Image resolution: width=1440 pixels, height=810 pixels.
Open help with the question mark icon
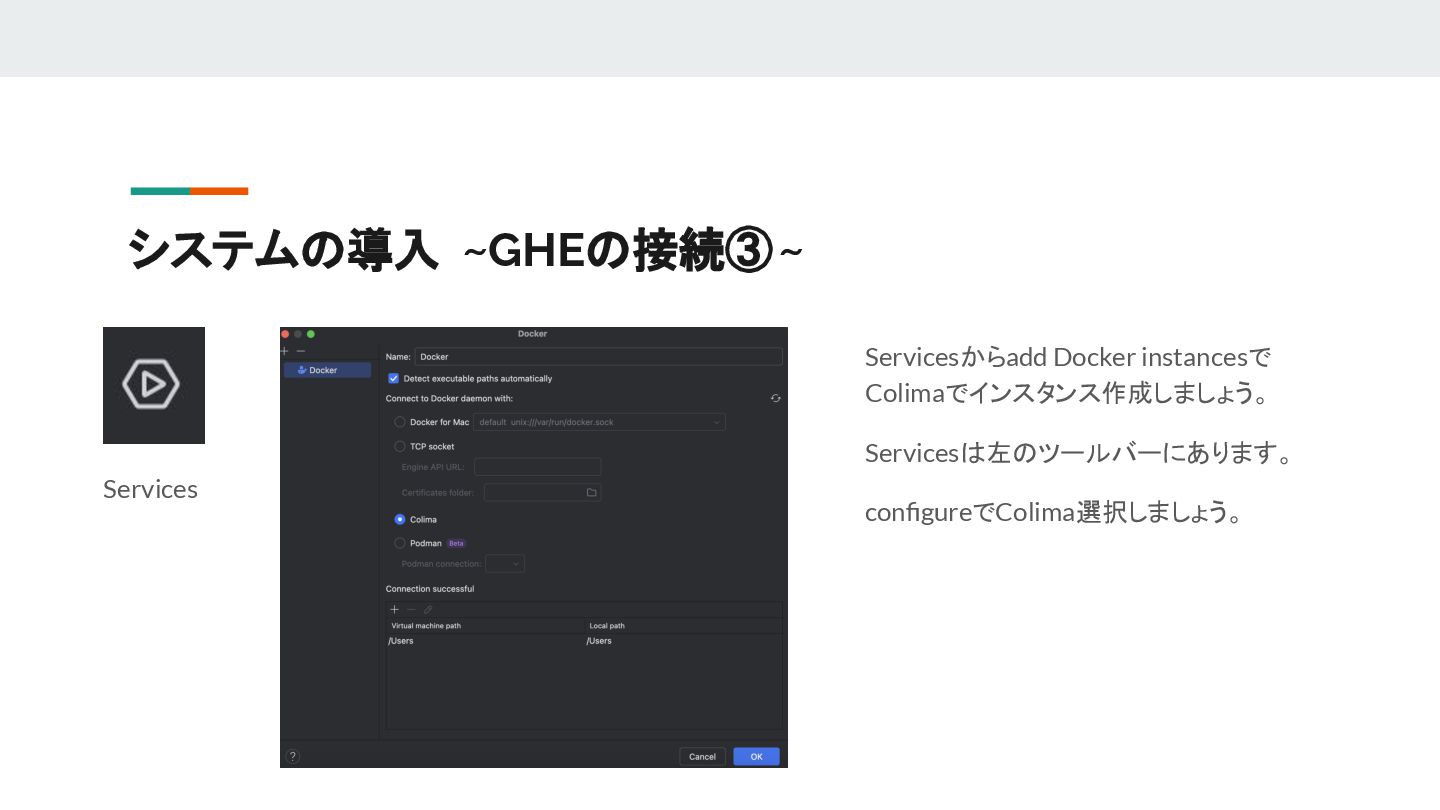tap(293, 756)
